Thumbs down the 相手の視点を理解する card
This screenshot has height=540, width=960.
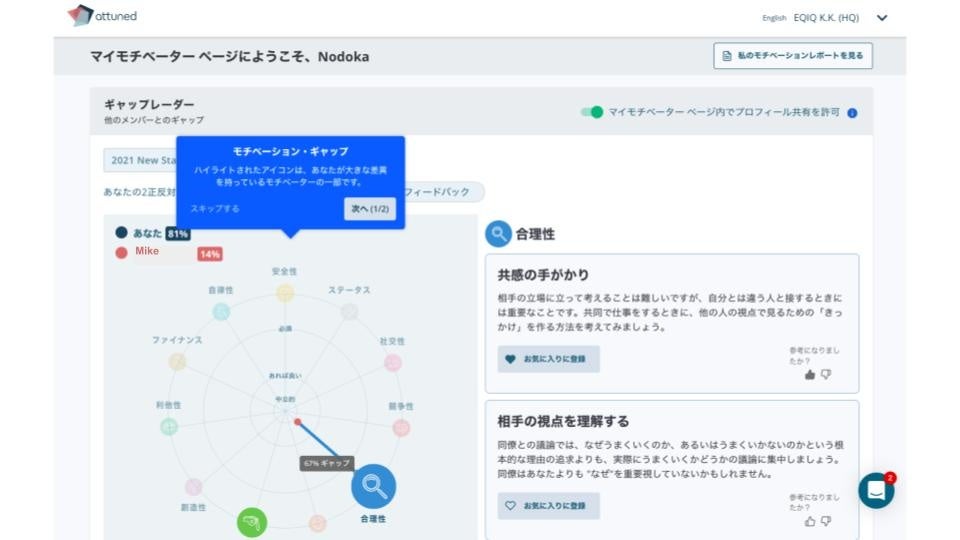[x=826, y=521]
